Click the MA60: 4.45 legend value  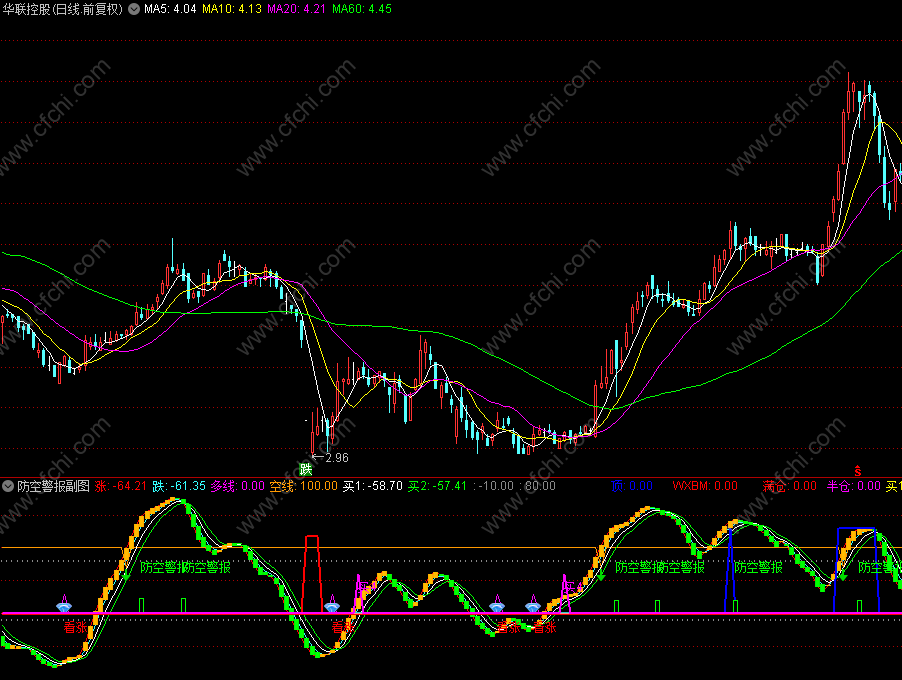coord(362,9)
